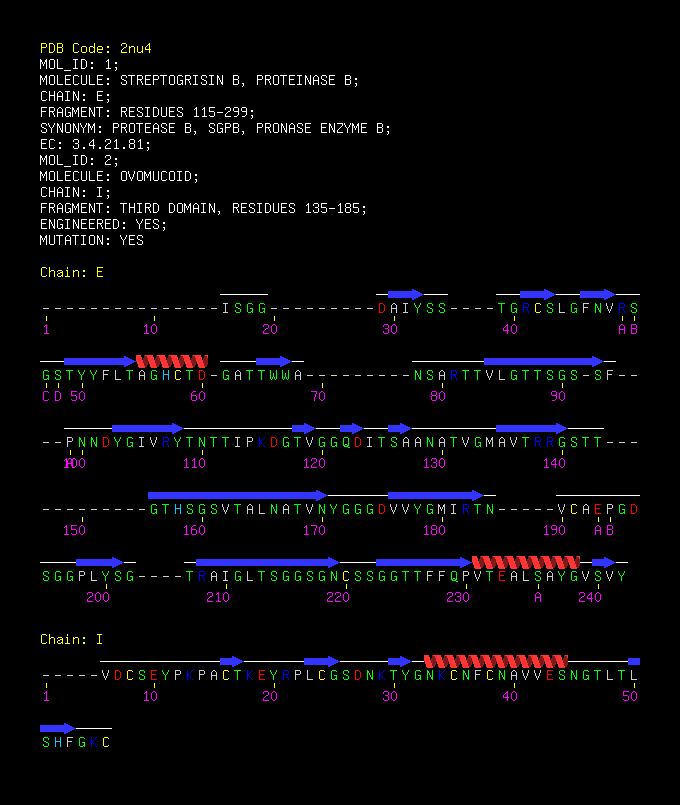Click the strand arrow above GIVRY

[x=148, y=428]
